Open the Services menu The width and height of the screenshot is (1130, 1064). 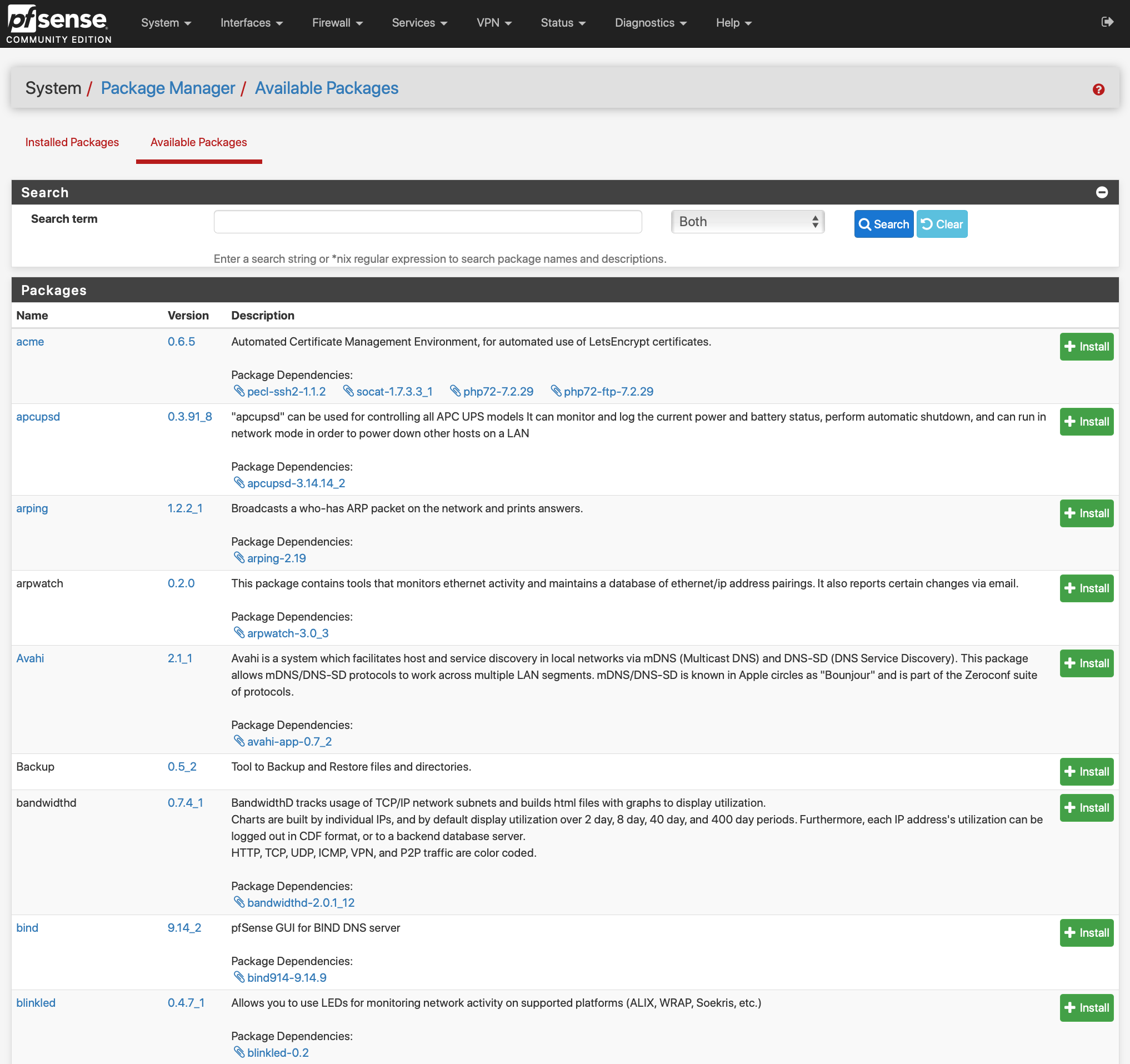(419, 23)
